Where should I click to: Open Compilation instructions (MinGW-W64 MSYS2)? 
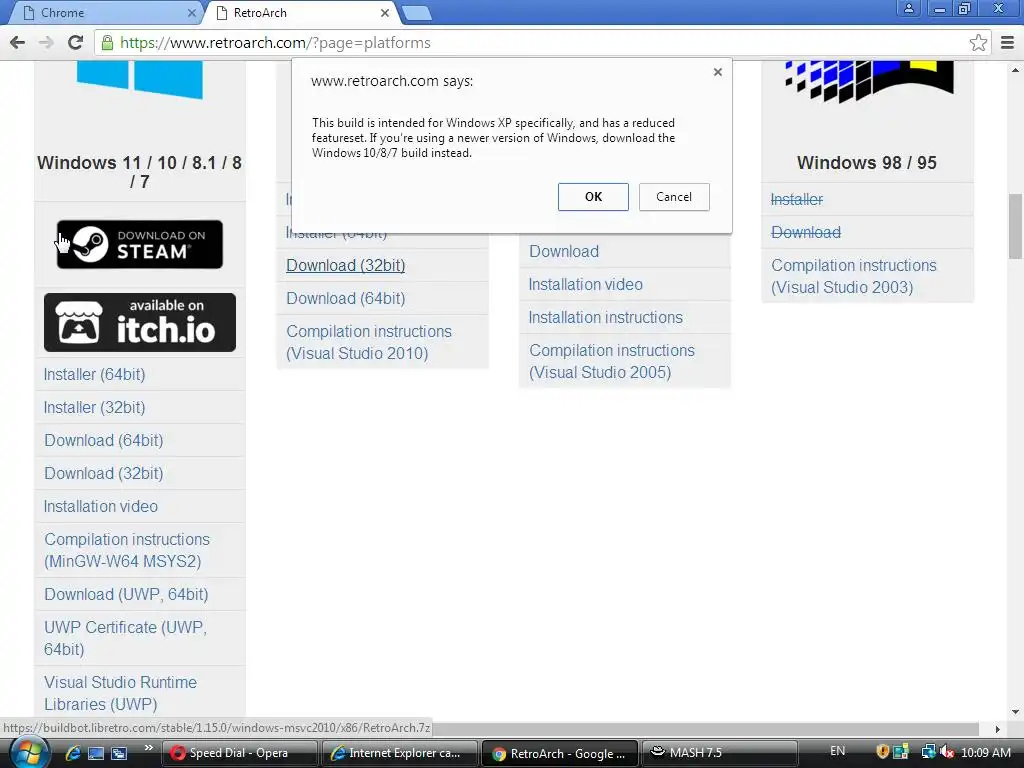point(127,550)
